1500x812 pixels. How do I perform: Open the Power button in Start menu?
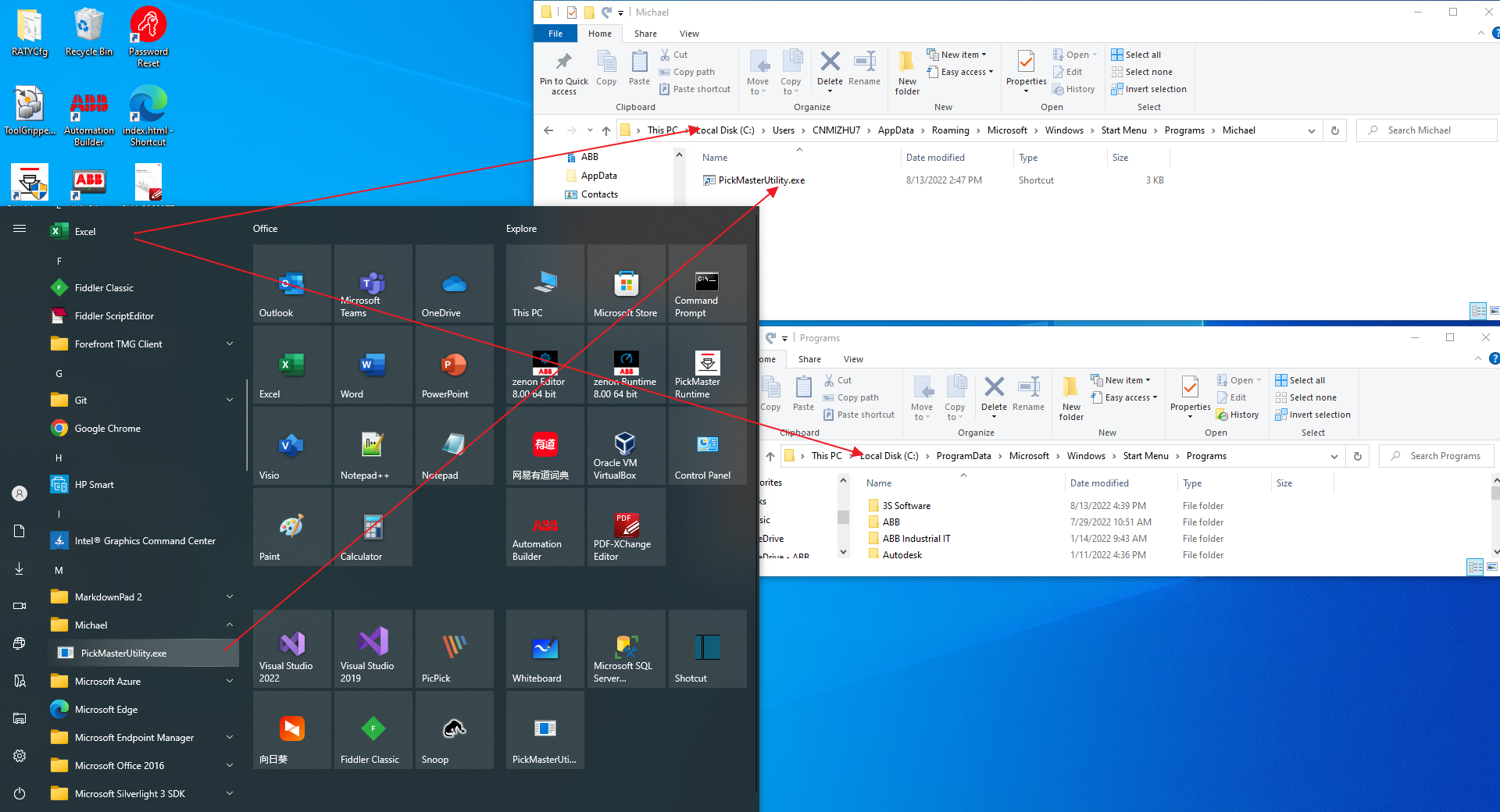coord(20,793)
